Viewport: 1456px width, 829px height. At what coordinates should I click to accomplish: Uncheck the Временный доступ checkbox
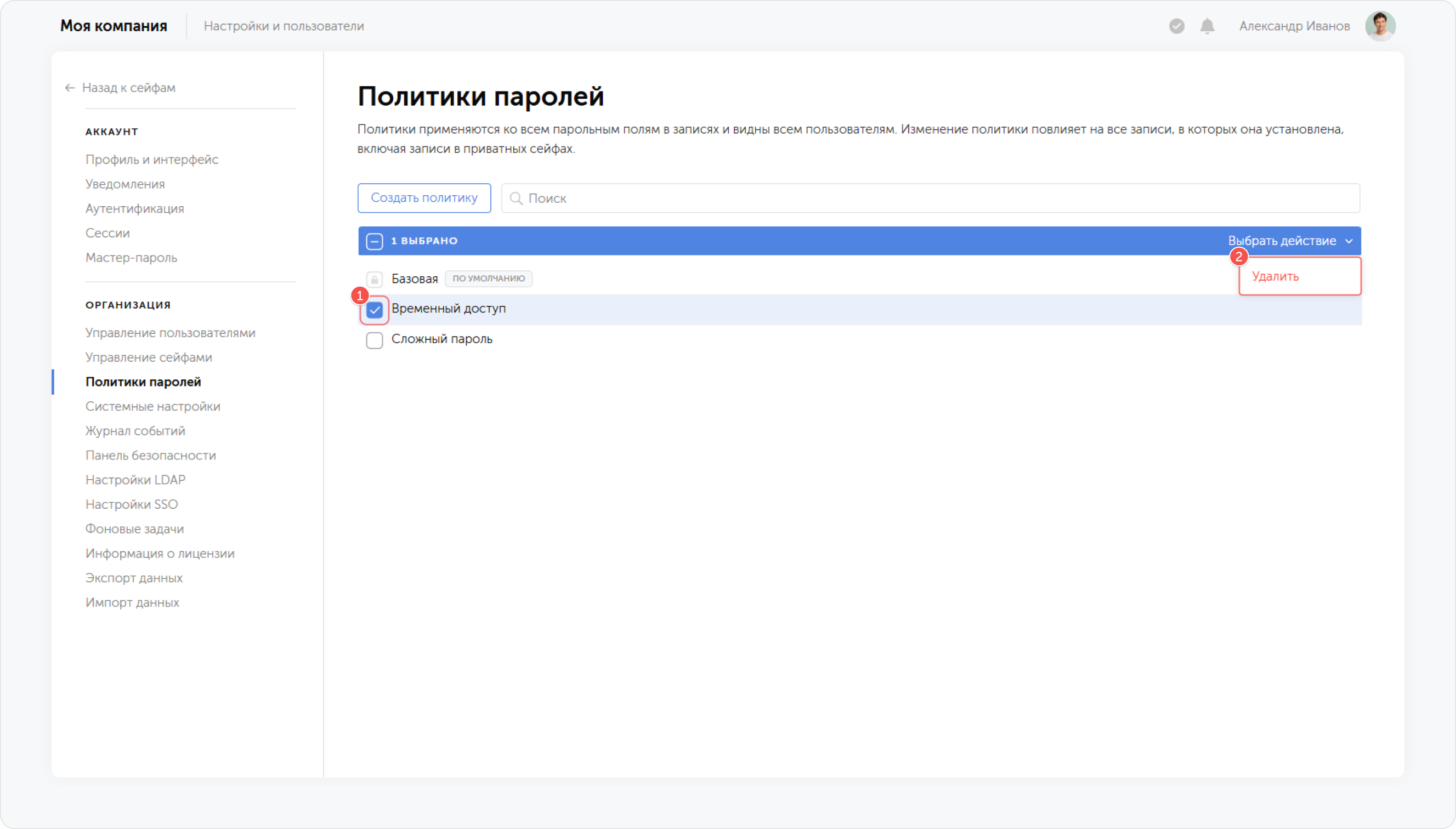click(x=374, y=310)
